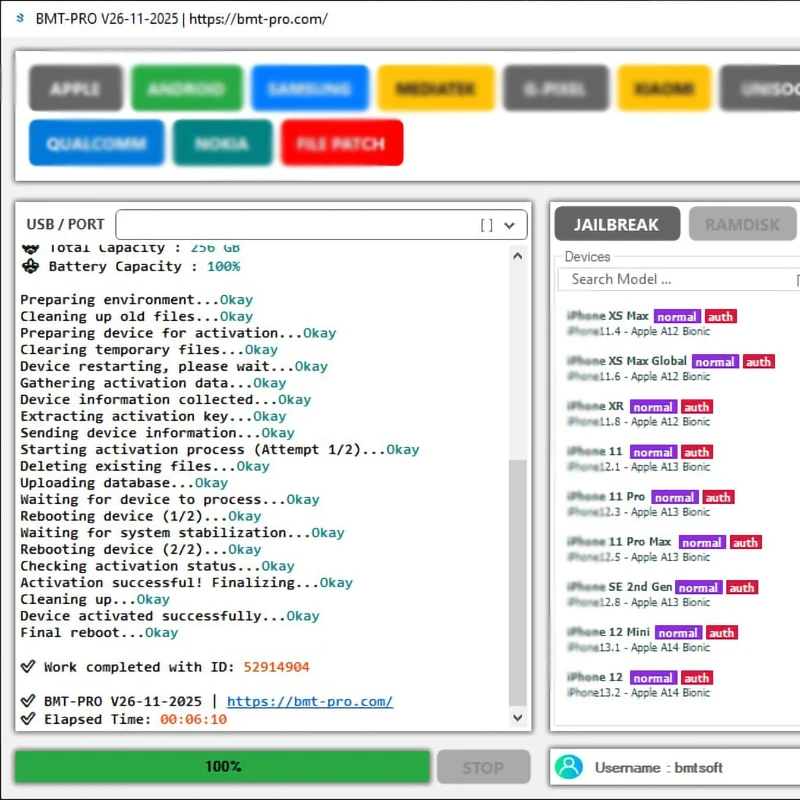Click checkmark icon beside Elapsed Time
Image resolution: width=800 pixels, height=800 pixels.
click(28, 719)
